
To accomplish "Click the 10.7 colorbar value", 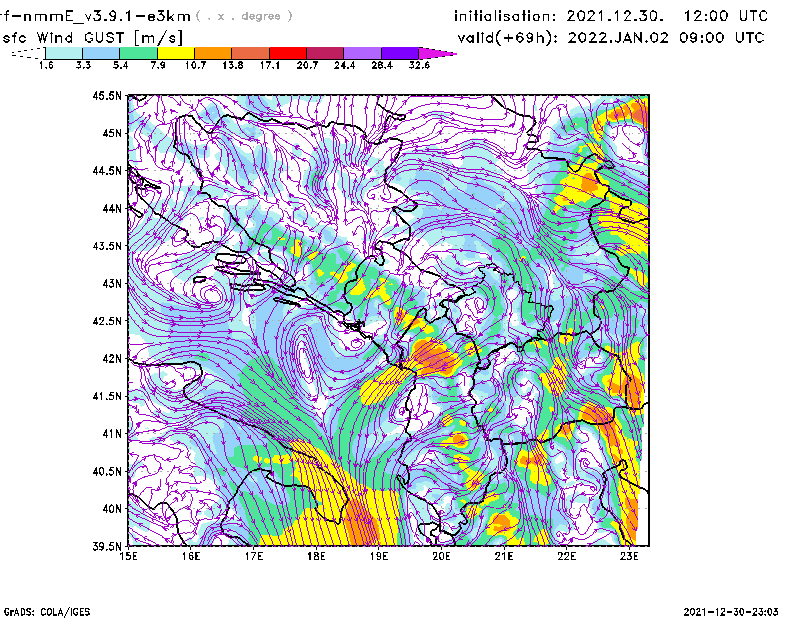I will click(195, 65).
